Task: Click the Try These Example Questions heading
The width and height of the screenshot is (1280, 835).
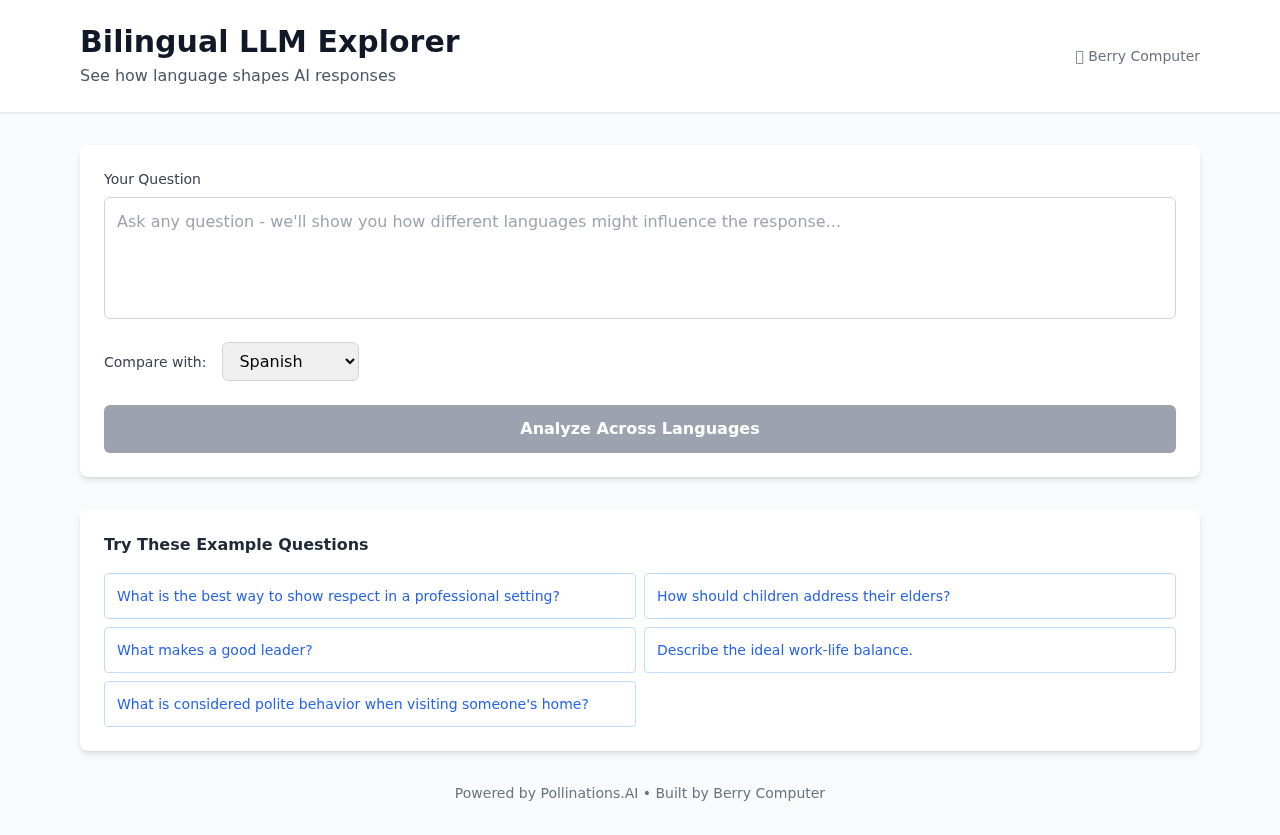Action: pyautogui.click(x=236, y=543)
